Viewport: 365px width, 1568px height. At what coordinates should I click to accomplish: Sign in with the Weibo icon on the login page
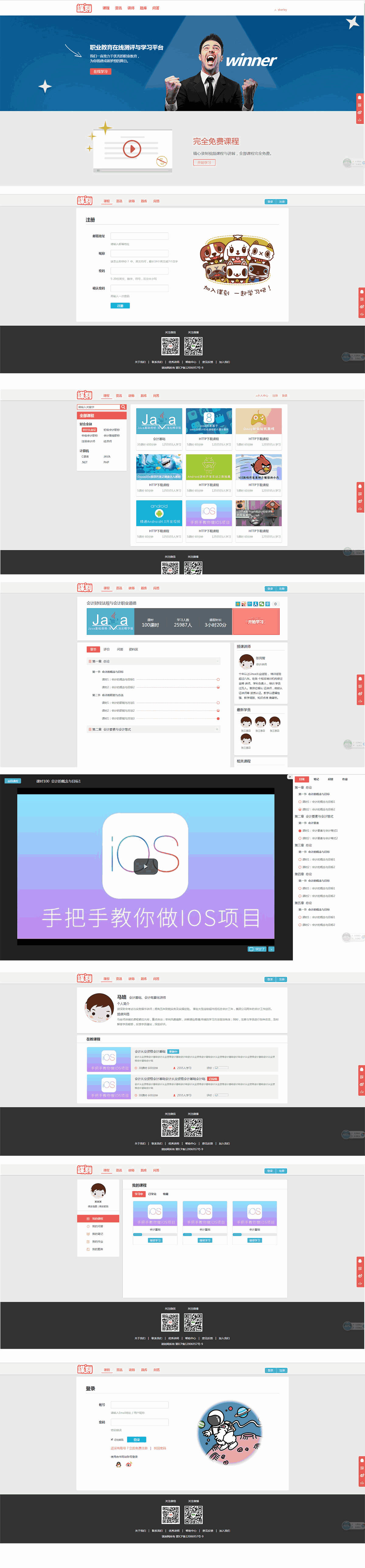(129, 1464)
